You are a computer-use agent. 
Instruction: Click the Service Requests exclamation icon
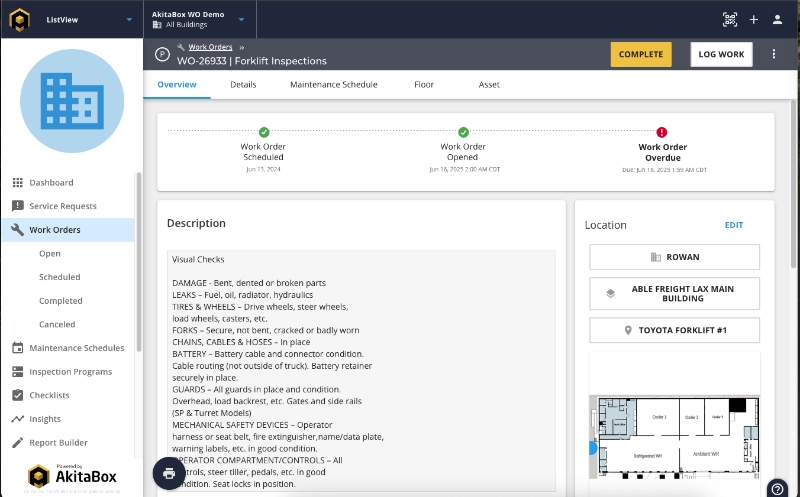click(18, 206)
